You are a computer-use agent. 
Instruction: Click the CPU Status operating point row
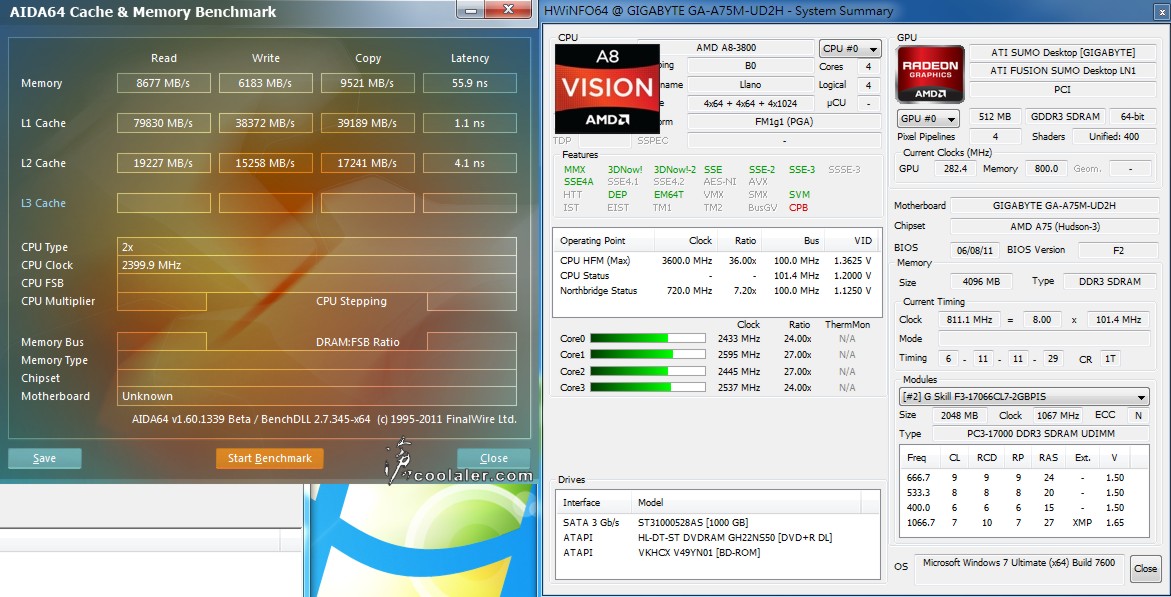pyautogui.click(x=715, y=276)
